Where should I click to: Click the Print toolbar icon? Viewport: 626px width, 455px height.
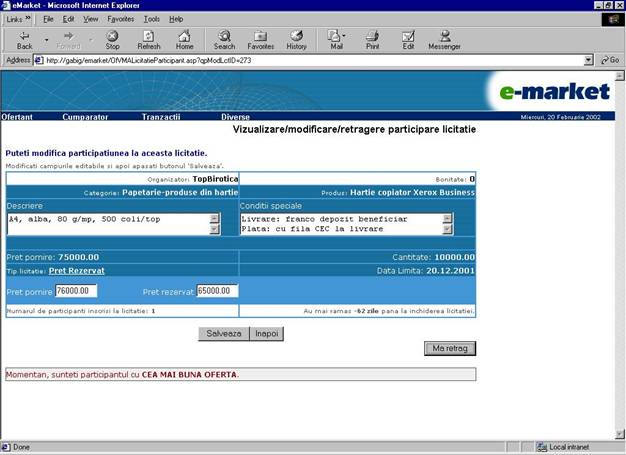click(372, 39)
